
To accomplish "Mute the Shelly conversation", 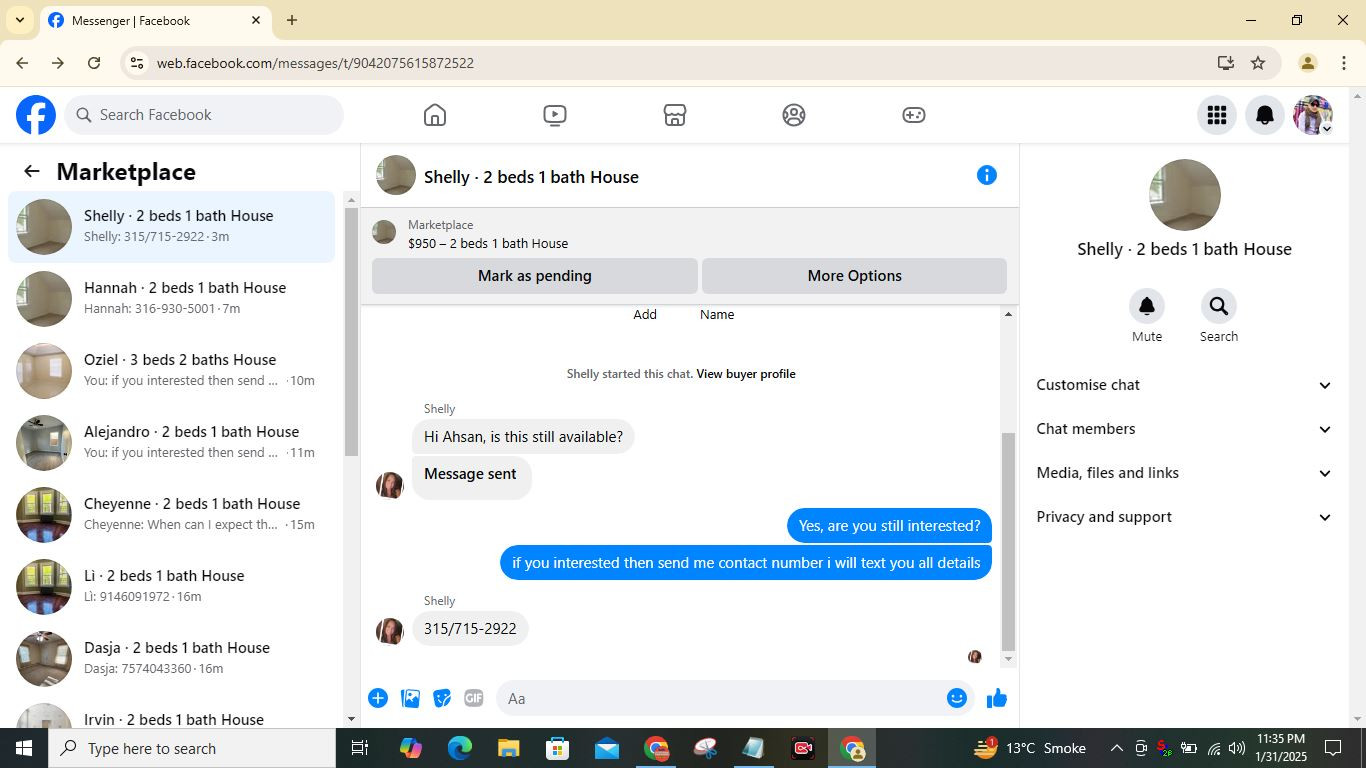I will 1147,306.
